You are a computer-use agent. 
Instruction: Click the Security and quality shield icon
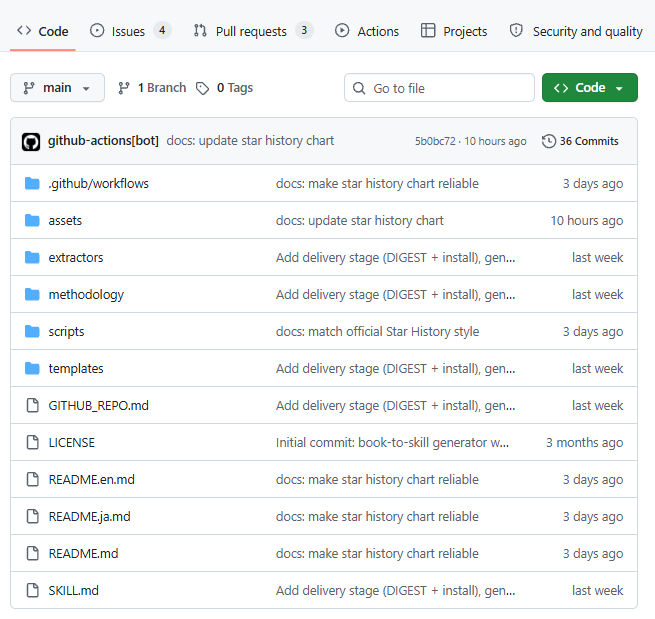point(516,30)
